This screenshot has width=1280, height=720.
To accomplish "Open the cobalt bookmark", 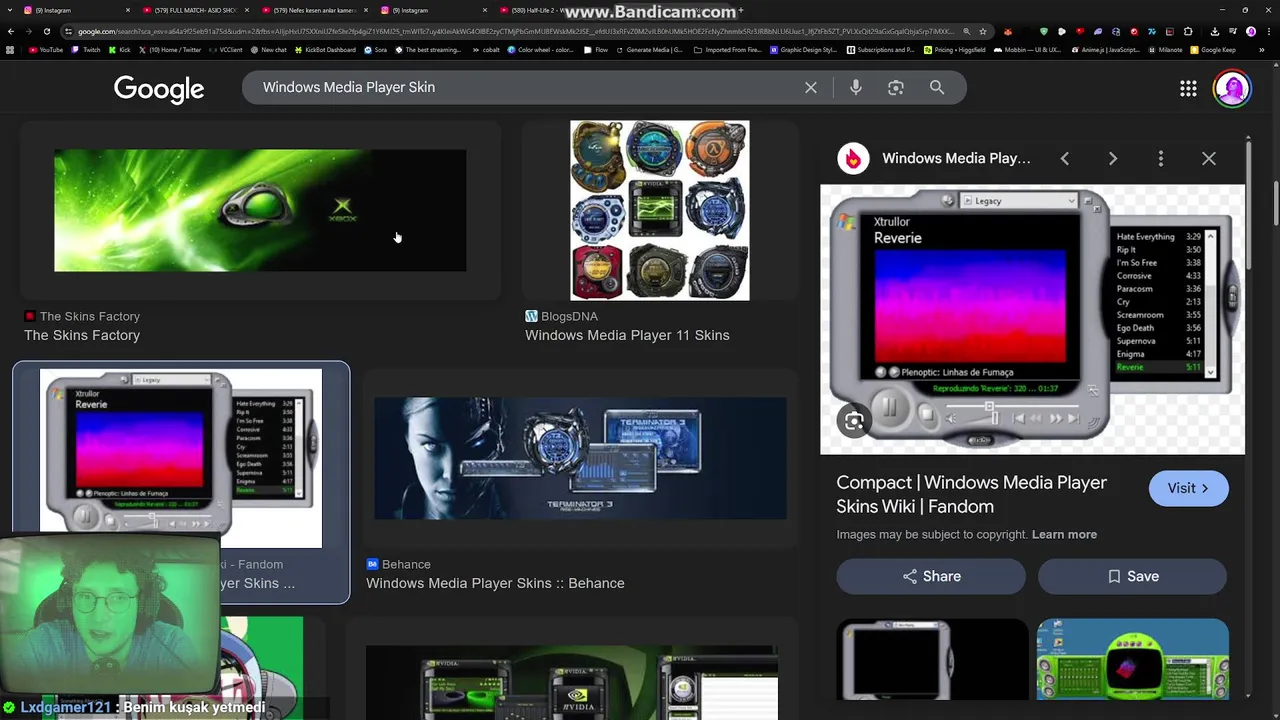I will tap(486, 49).
